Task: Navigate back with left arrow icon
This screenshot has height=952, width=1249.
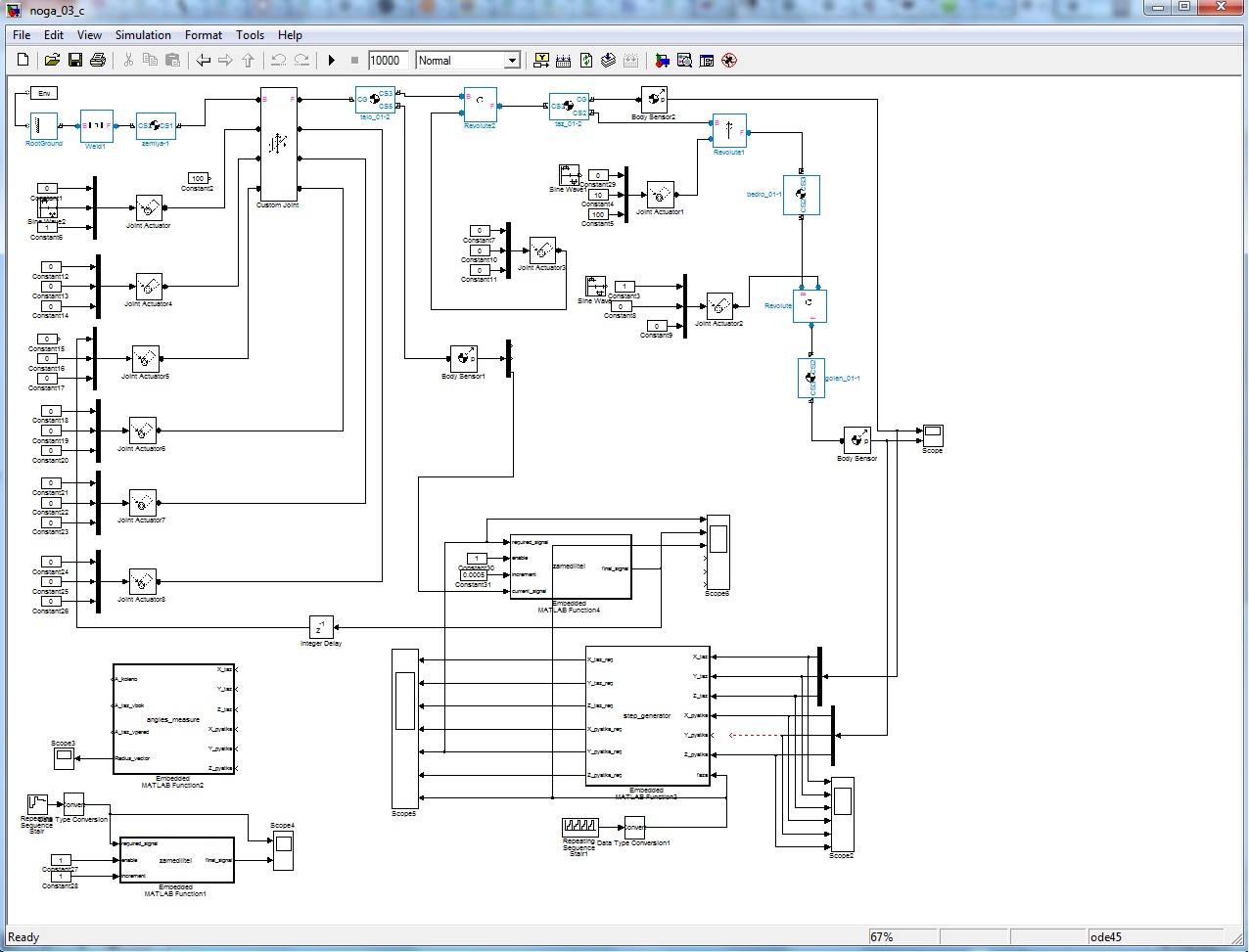Action: coord(203,61)
